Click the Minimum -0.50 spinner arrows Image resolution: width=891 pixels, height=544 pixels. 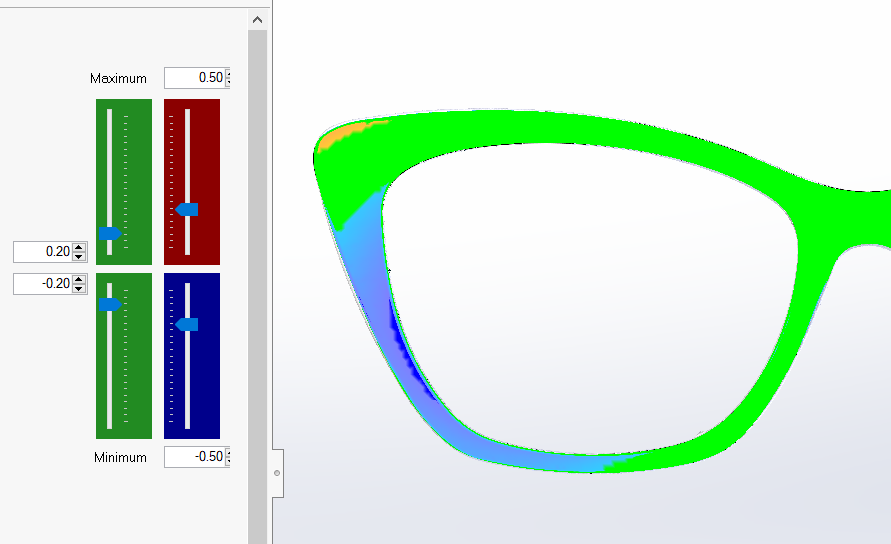point(228,457)
